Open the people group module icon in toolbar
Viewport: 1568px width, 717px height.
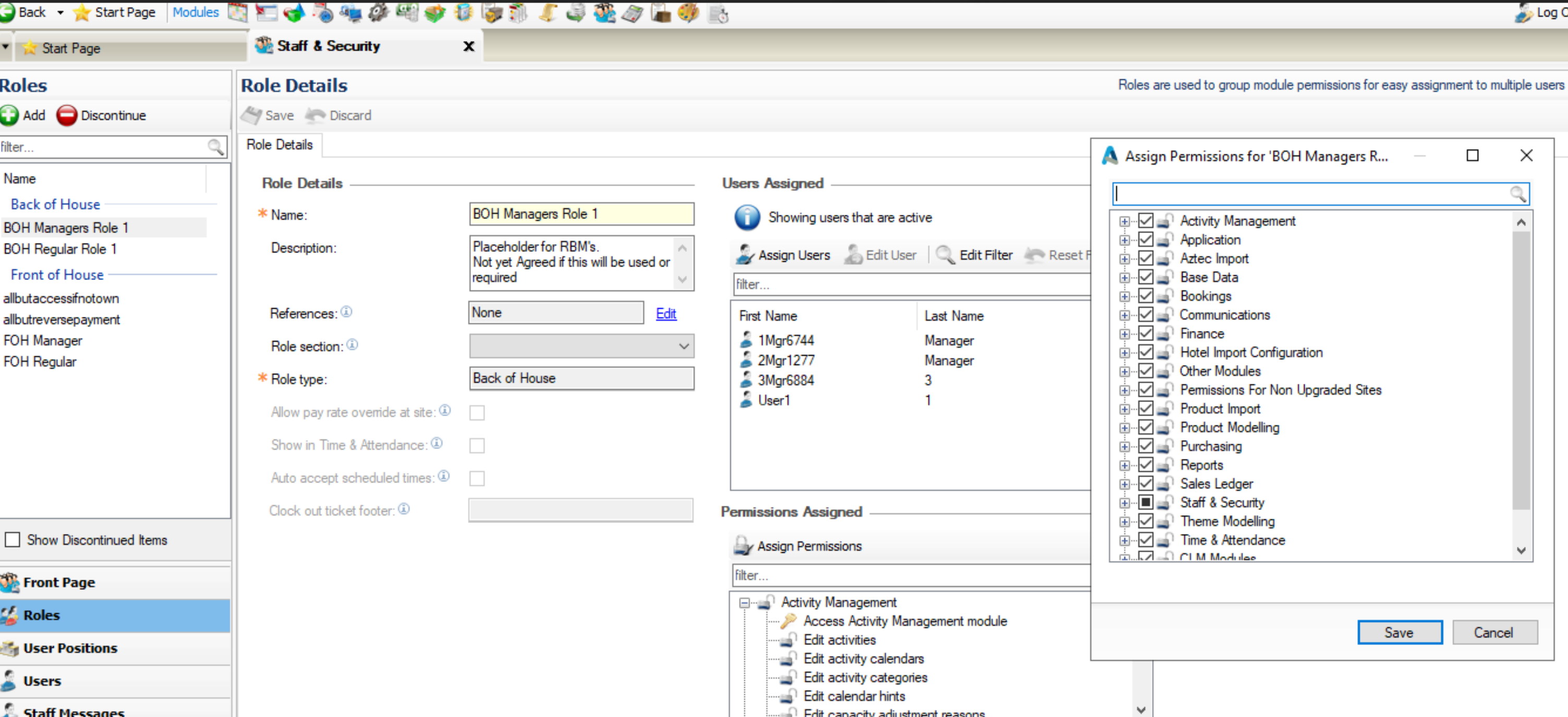pyautogui.click(x=604, y=12)
